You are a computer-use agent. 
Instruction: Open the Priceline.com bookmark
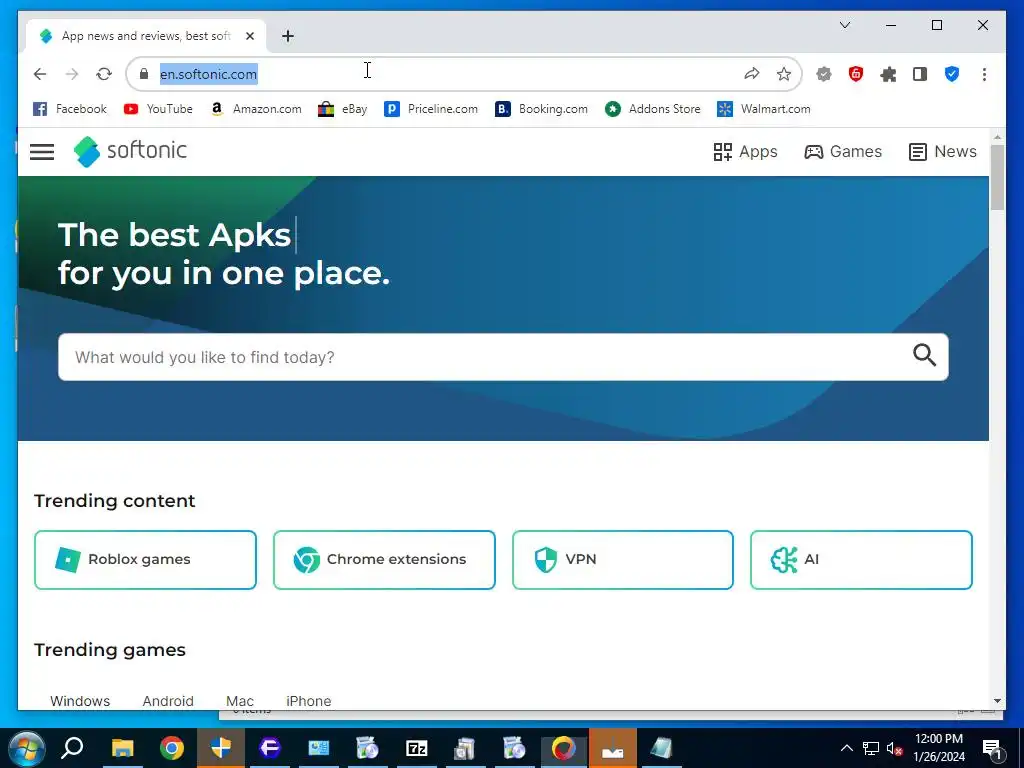(431, 109)
